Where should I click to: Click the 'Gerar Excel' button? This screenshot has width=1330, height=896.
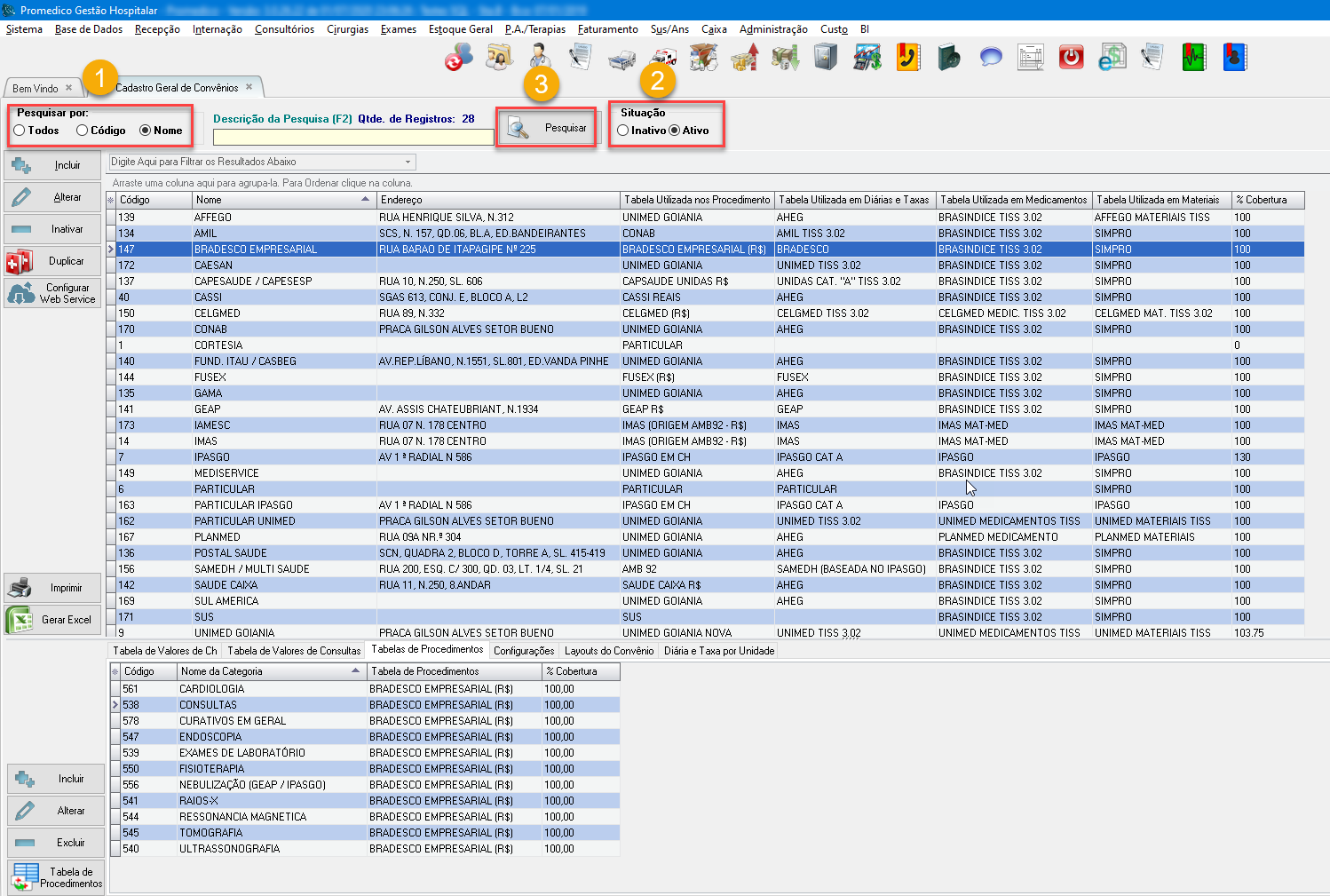click(x=53, y=620)
